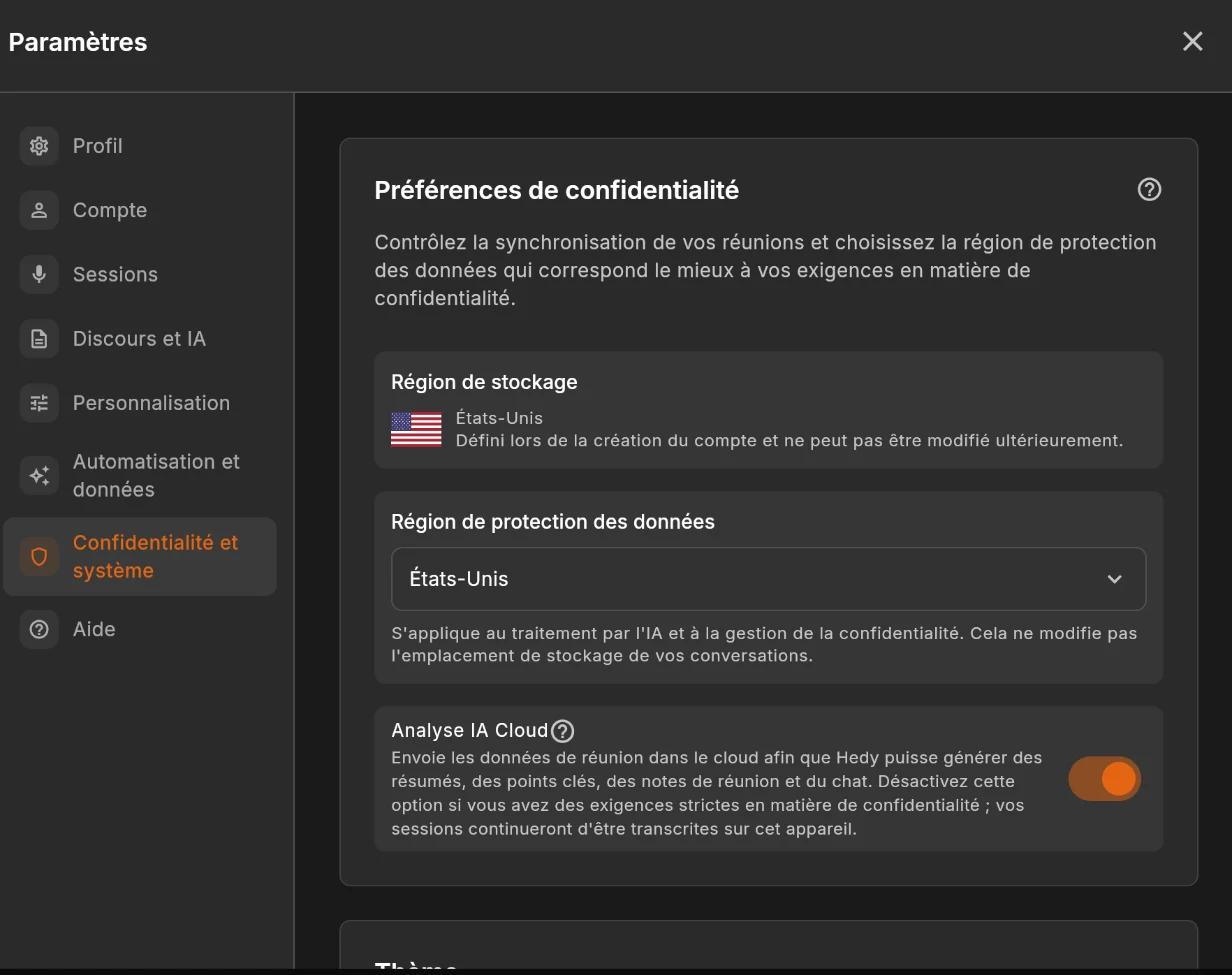Click the Région de stockage label
The image size is (1232, 975).
click(484, 382)
